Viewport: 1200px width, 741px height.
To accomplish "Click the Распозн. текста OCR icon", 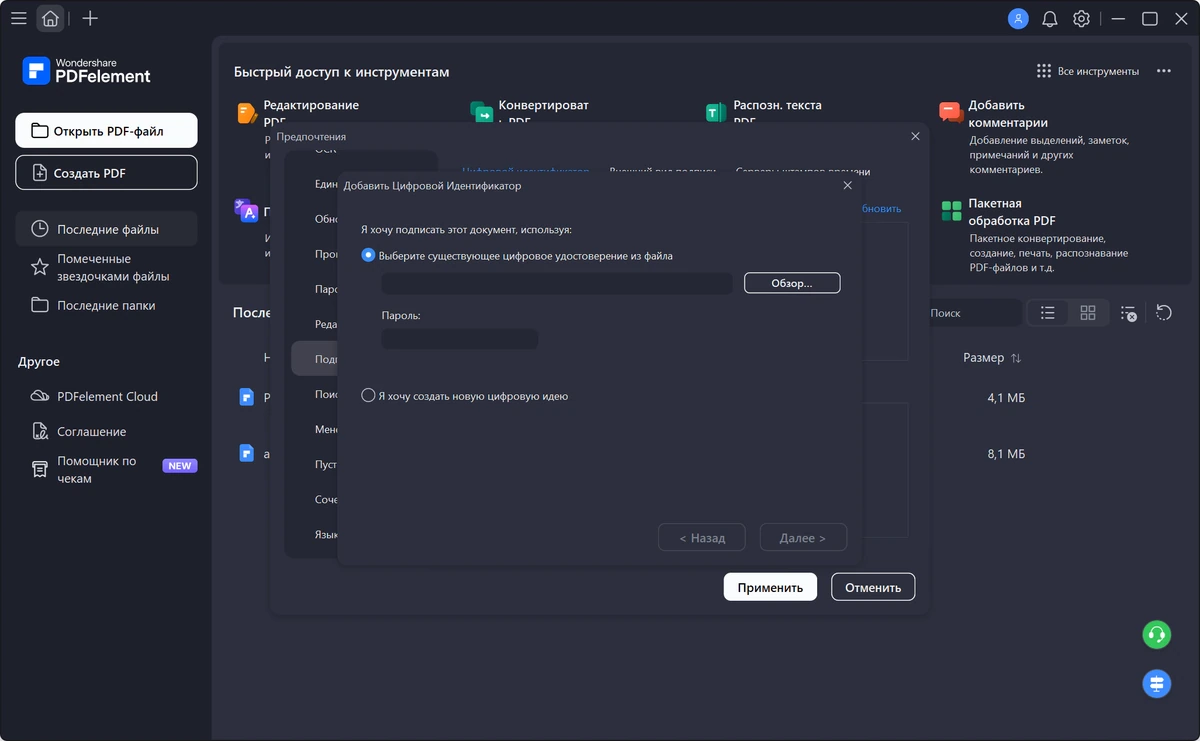I will point(716,113).
